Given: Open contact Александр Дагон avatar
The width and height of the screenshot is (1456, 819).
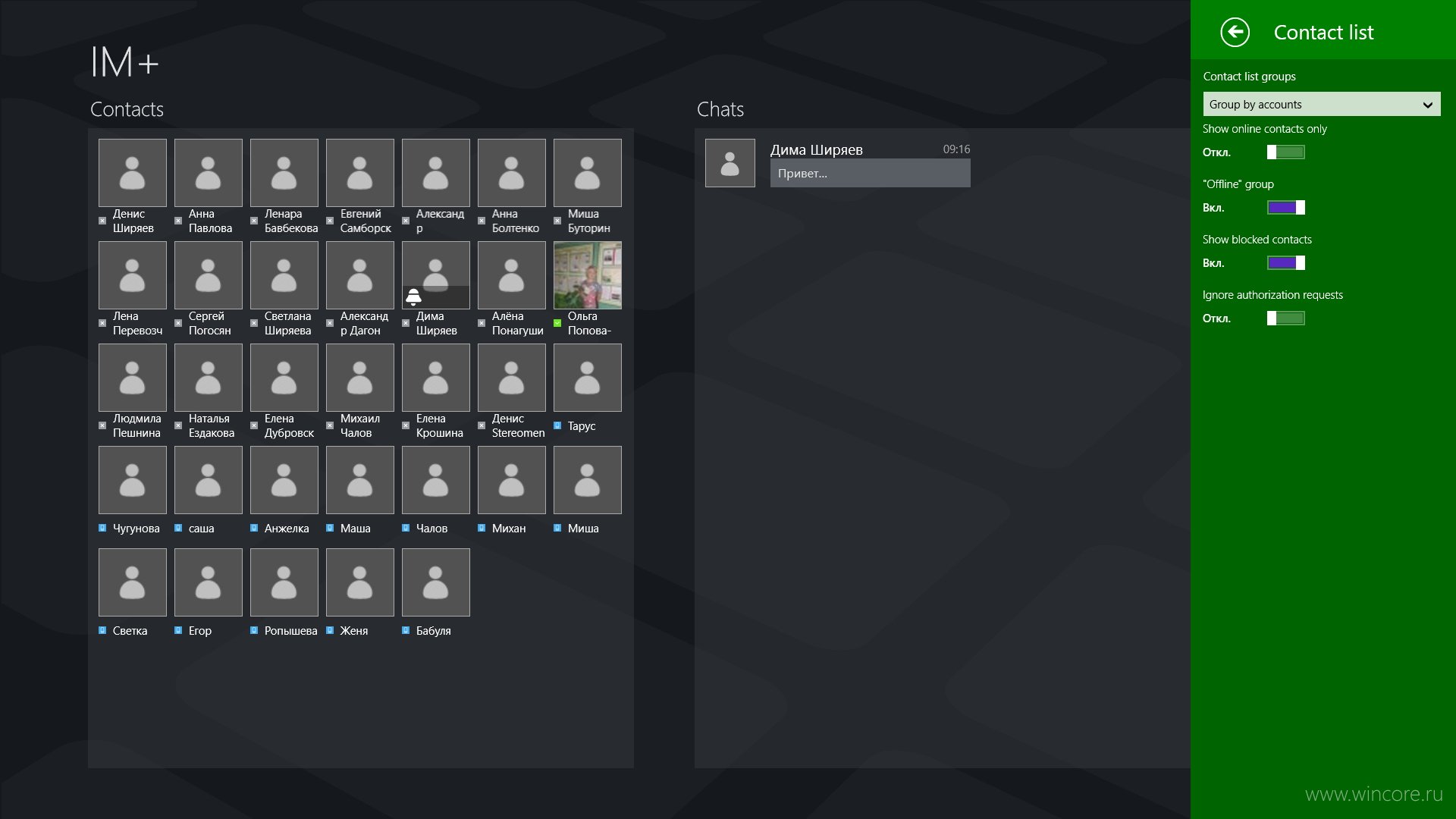Looking at the screenshot, I should (360, 275).
